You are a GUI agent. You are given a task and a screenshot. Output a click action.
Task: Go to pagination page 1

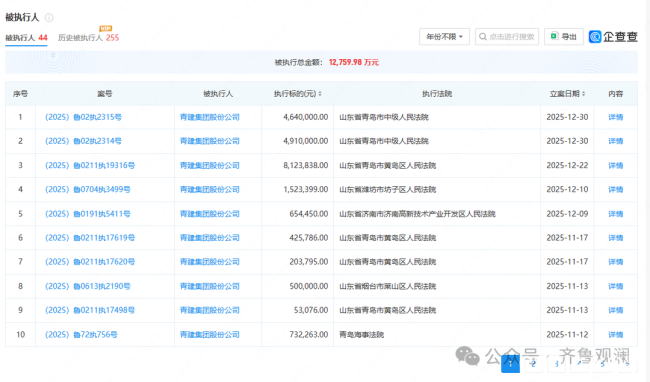pos(510,364)
